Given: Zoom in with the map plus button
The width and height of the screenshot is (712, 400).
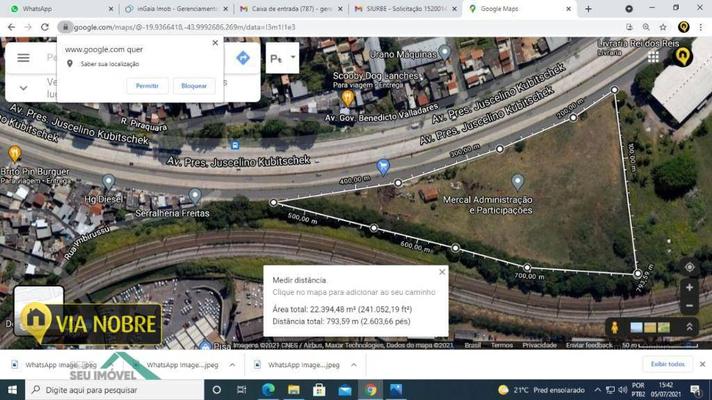Looking at the screenshot, I should [x=689, y=287].
